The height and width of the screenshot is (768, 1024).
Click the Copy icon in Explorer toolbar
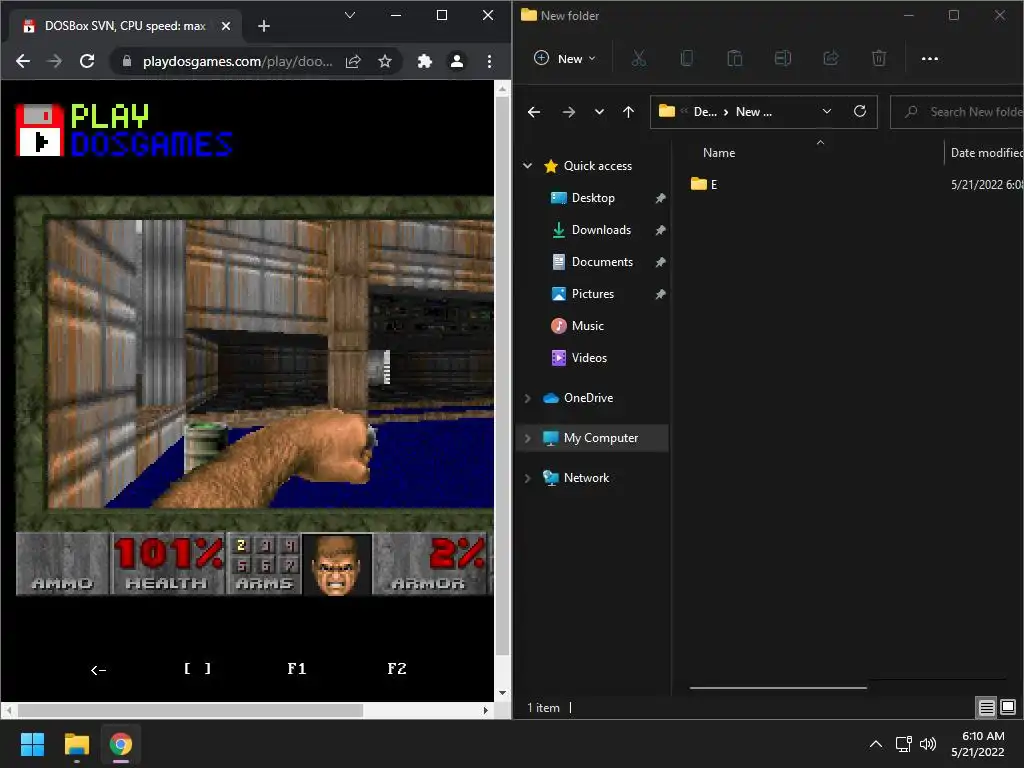pyautogui.click(x=686, y=59)
